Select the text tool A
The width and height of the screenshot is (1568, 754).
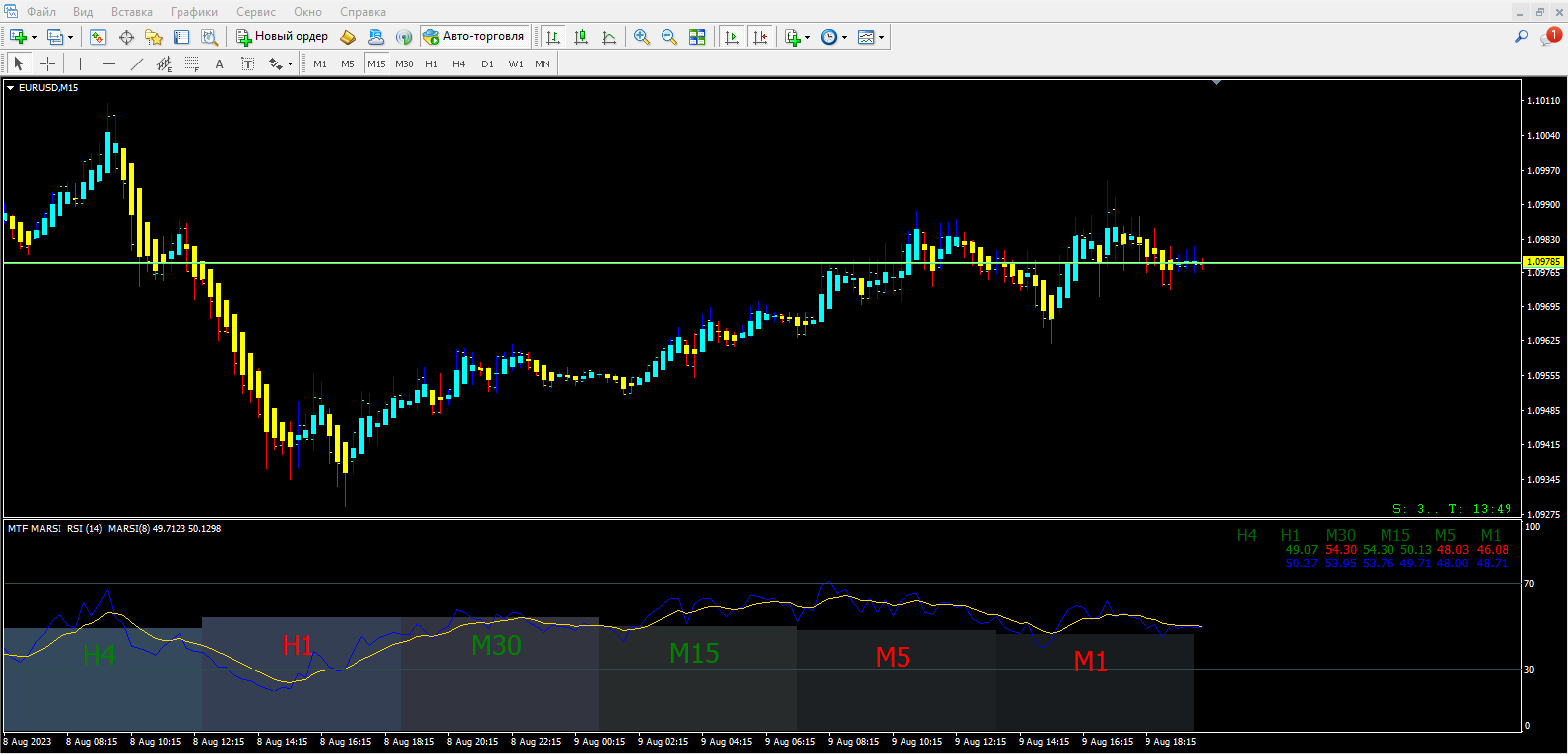coord(220,63)
